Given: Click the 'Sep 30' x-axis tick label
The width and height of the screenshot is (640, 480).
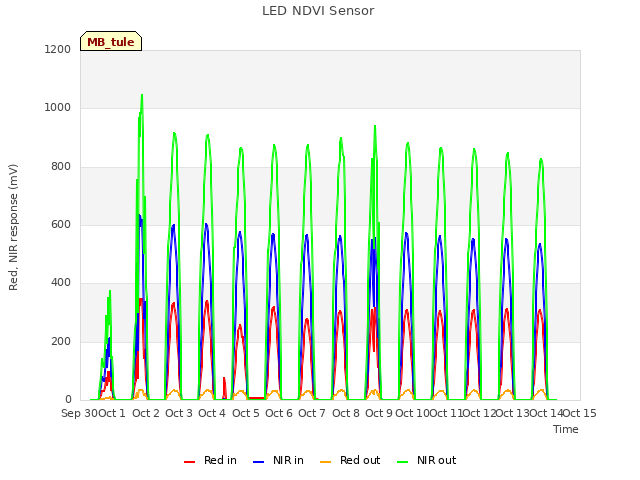Looking at the screenshot, I should pos(80,413).
